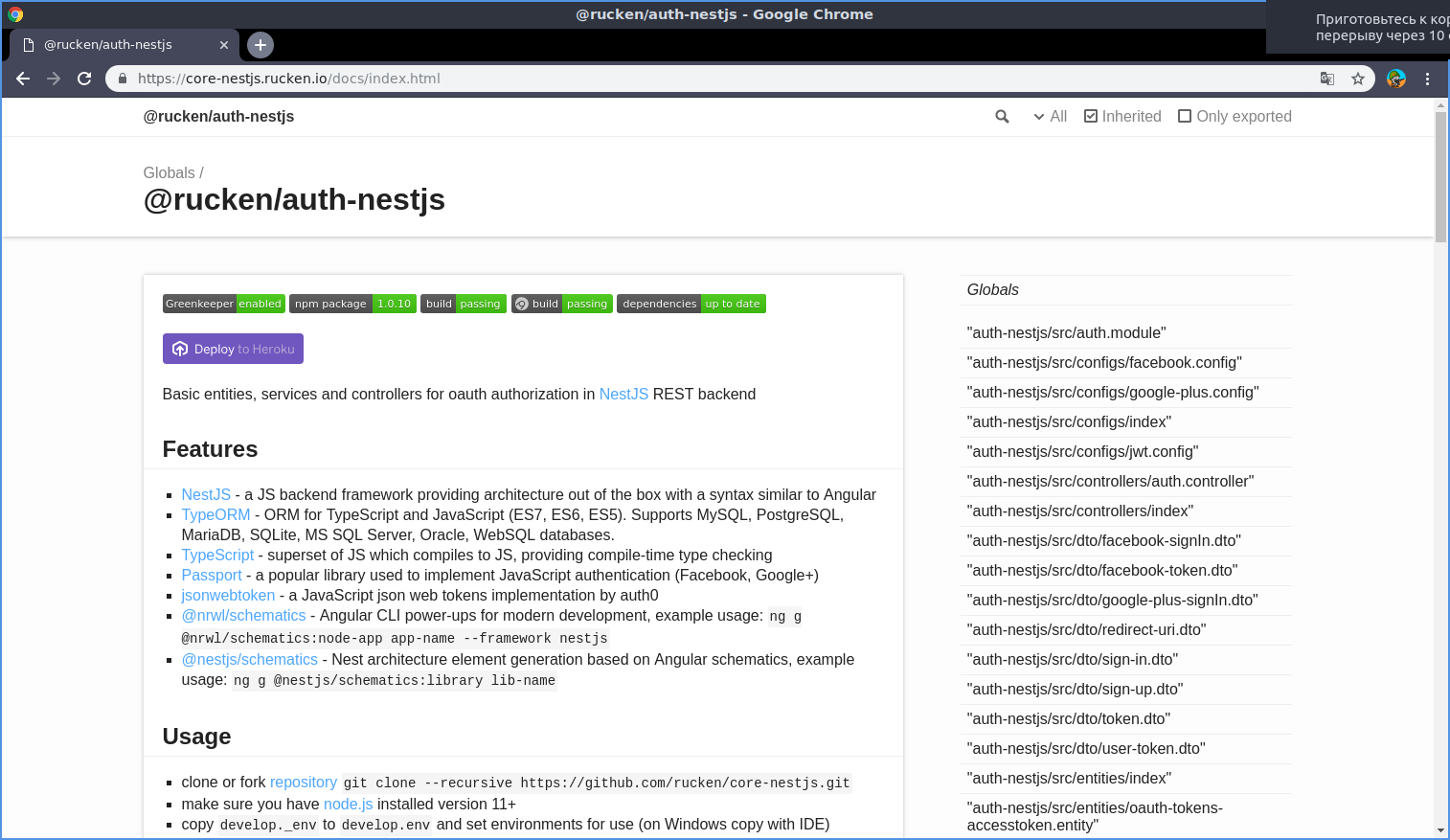Click the documentation search magnifier icon

click(x=1002, y=117)
